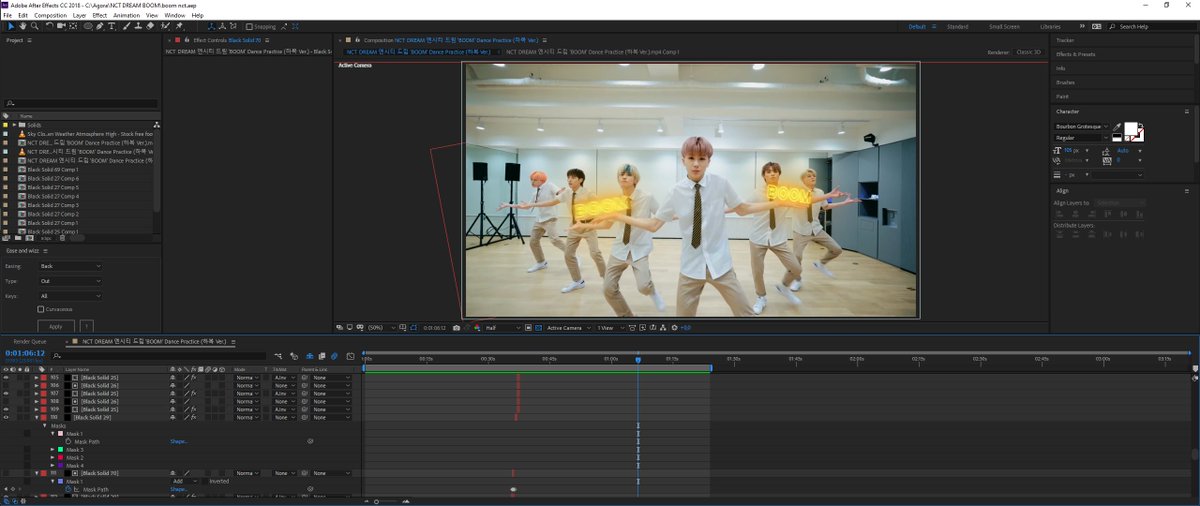This screenshot has width=1200, height=506.
Task: Click the timeline search field
Action: pos(160,356)
